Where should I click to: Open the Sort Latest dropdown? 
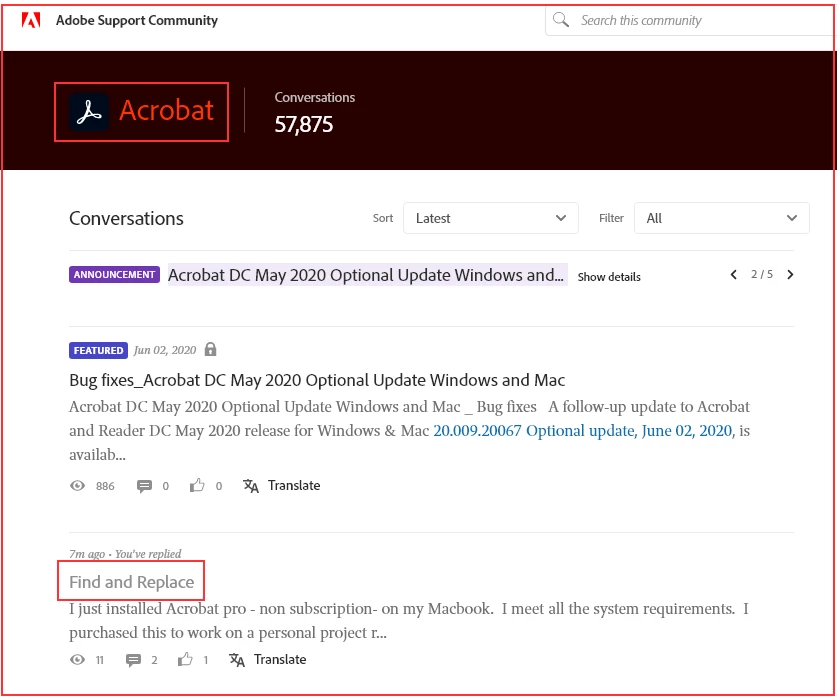pos(491,218)
